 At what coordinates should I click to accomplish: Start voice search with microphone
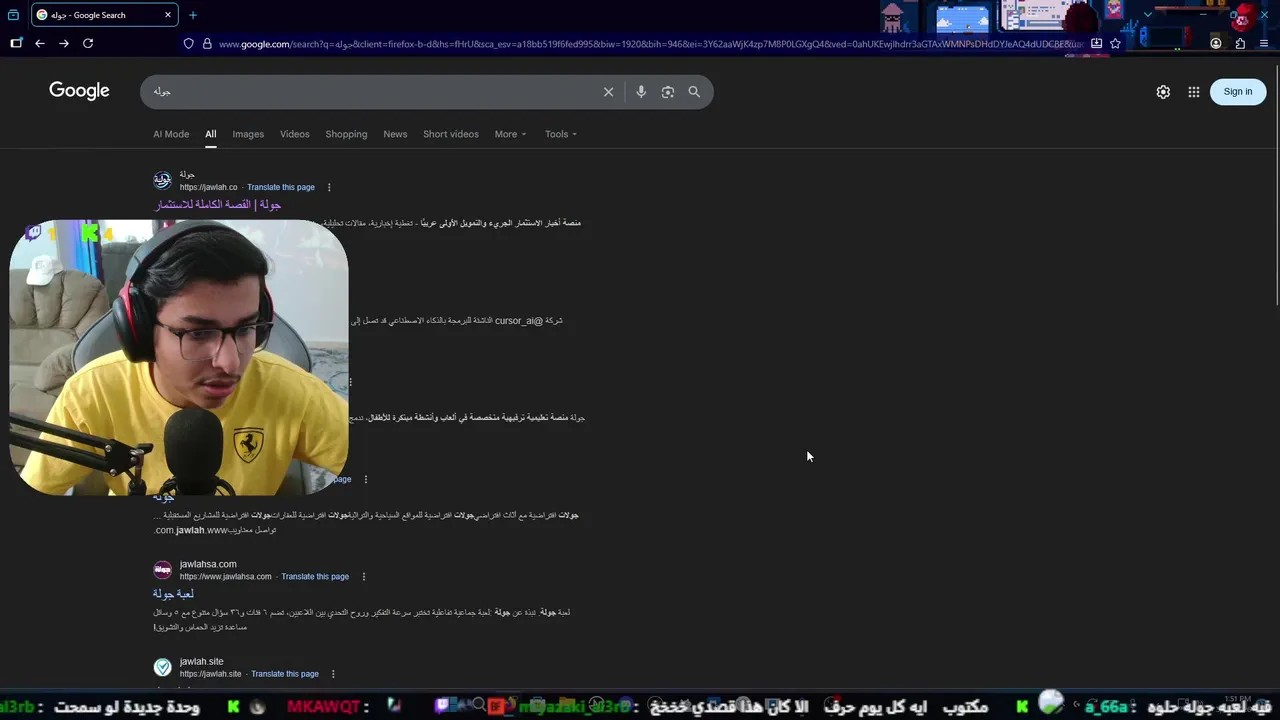641,92
